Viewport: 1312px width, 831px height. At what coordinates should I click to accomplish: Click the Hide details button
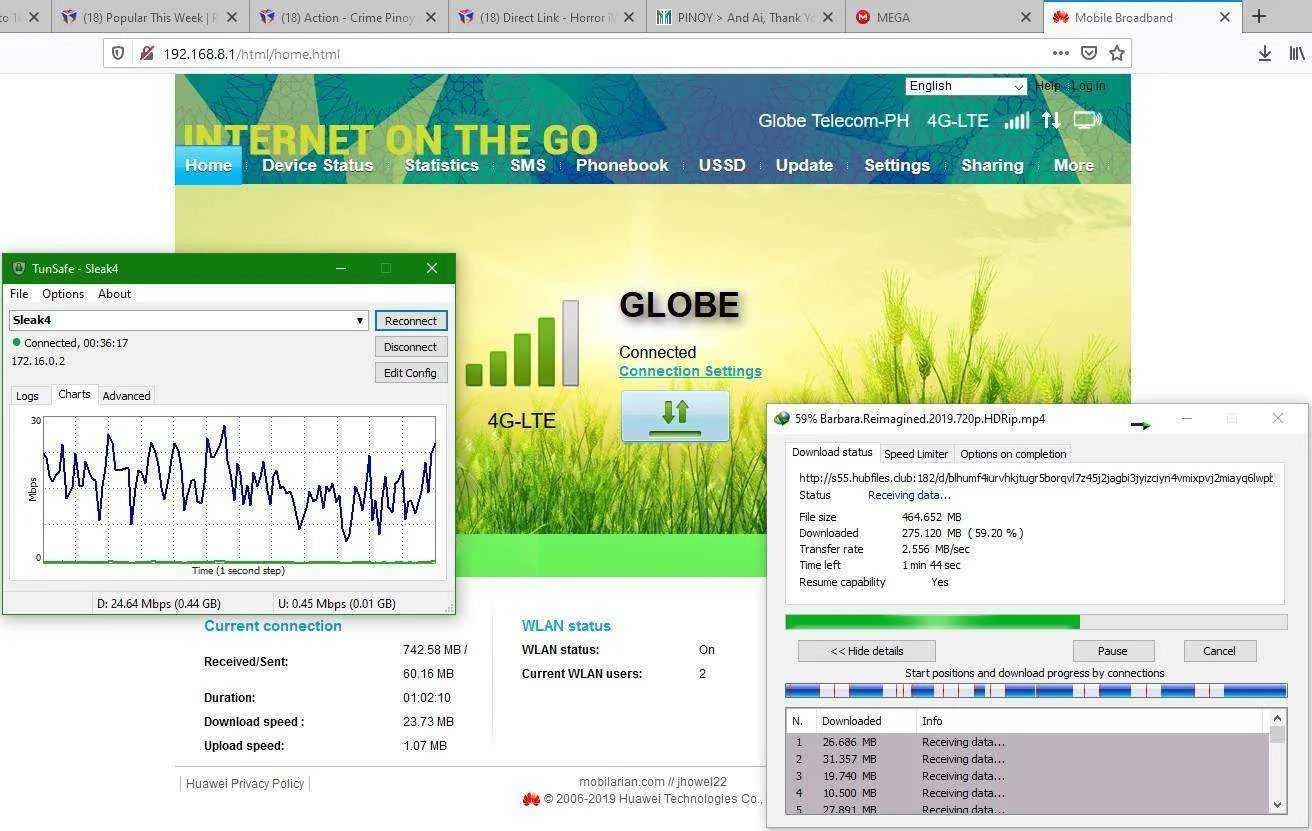[x=867, y=651]
